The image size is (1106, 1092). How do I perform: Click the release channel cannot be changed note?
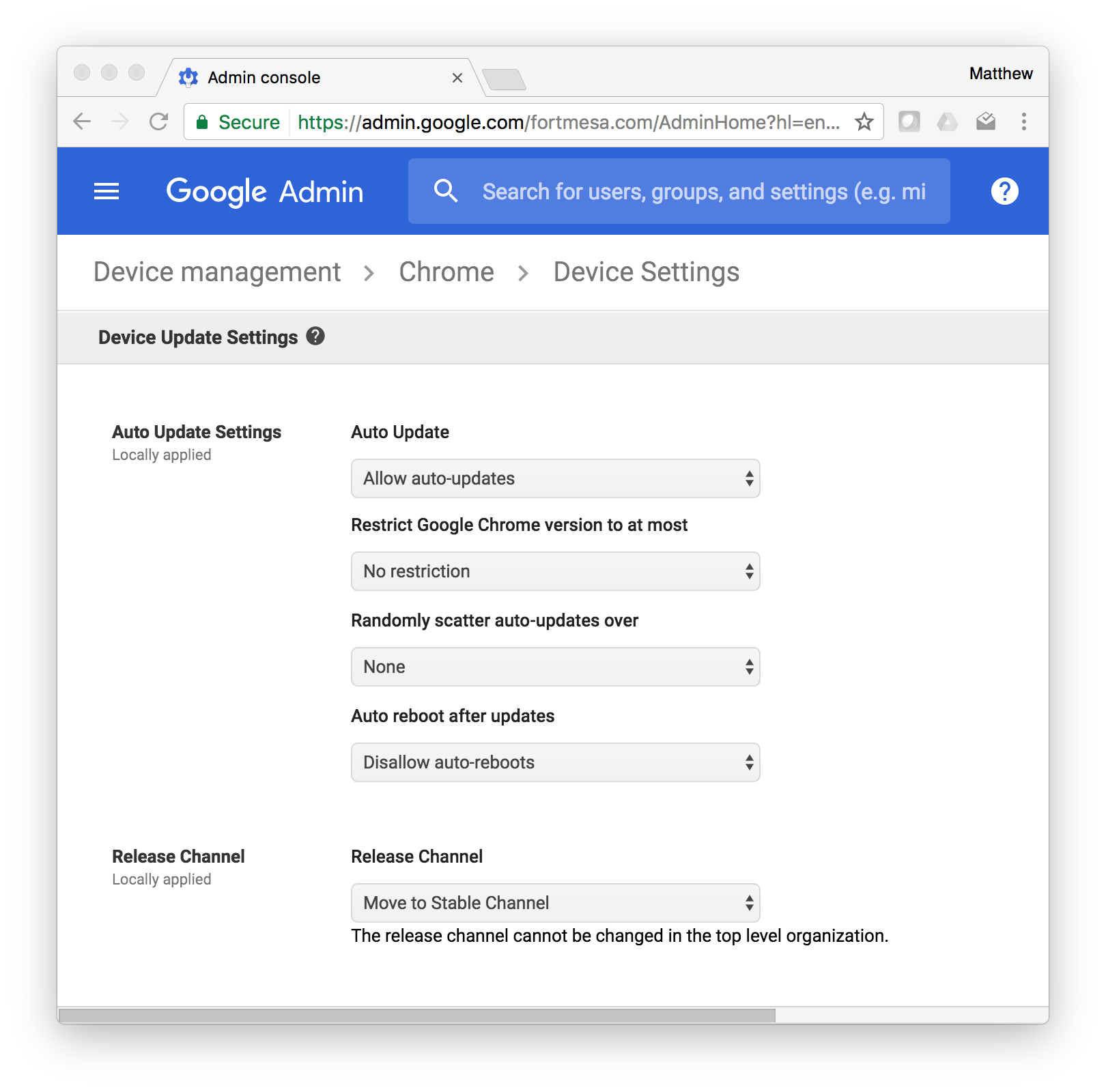(x=620, y=936)
